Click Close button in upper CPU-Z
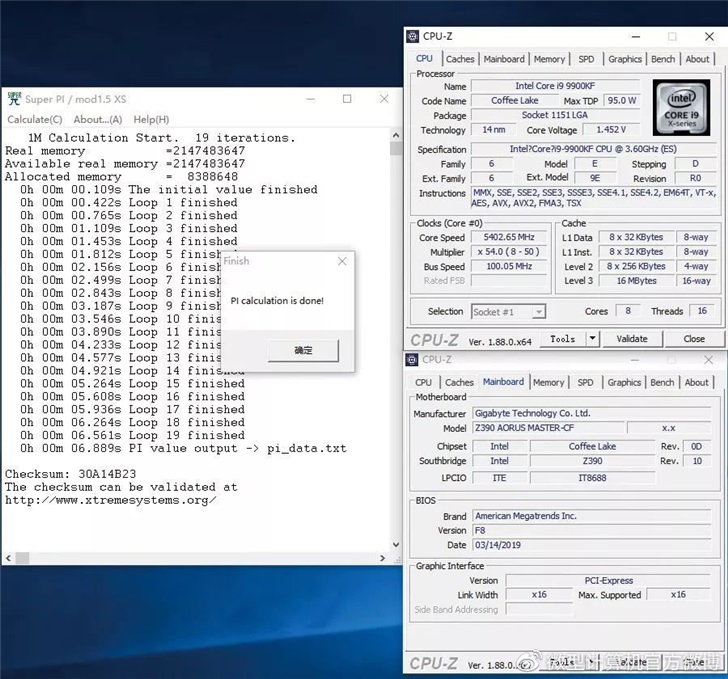Image resolution: width=728 pixels, height=679 pixels. (x=694, y=339)
